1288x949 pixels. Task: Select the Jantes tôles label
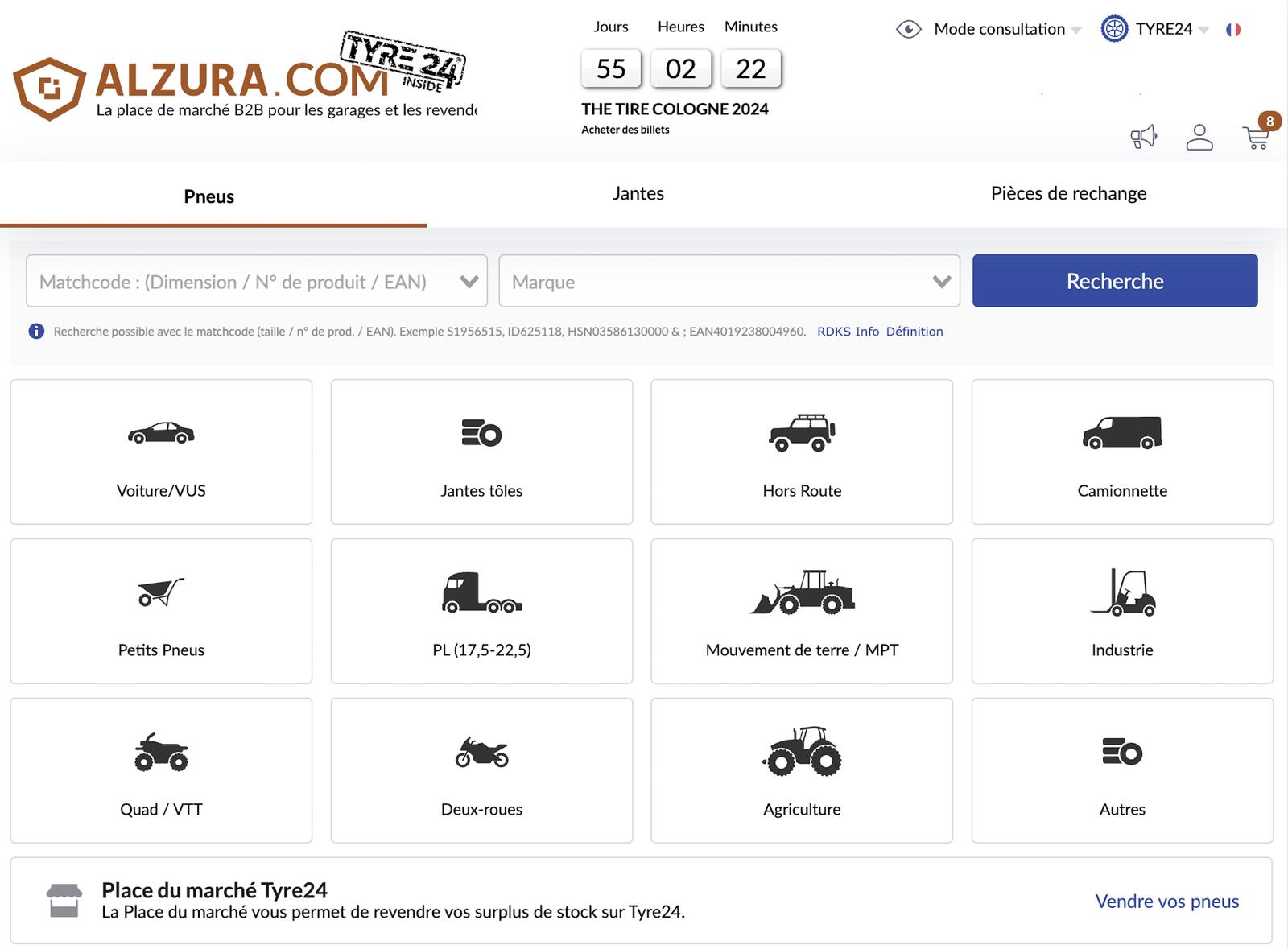(481, 490)
